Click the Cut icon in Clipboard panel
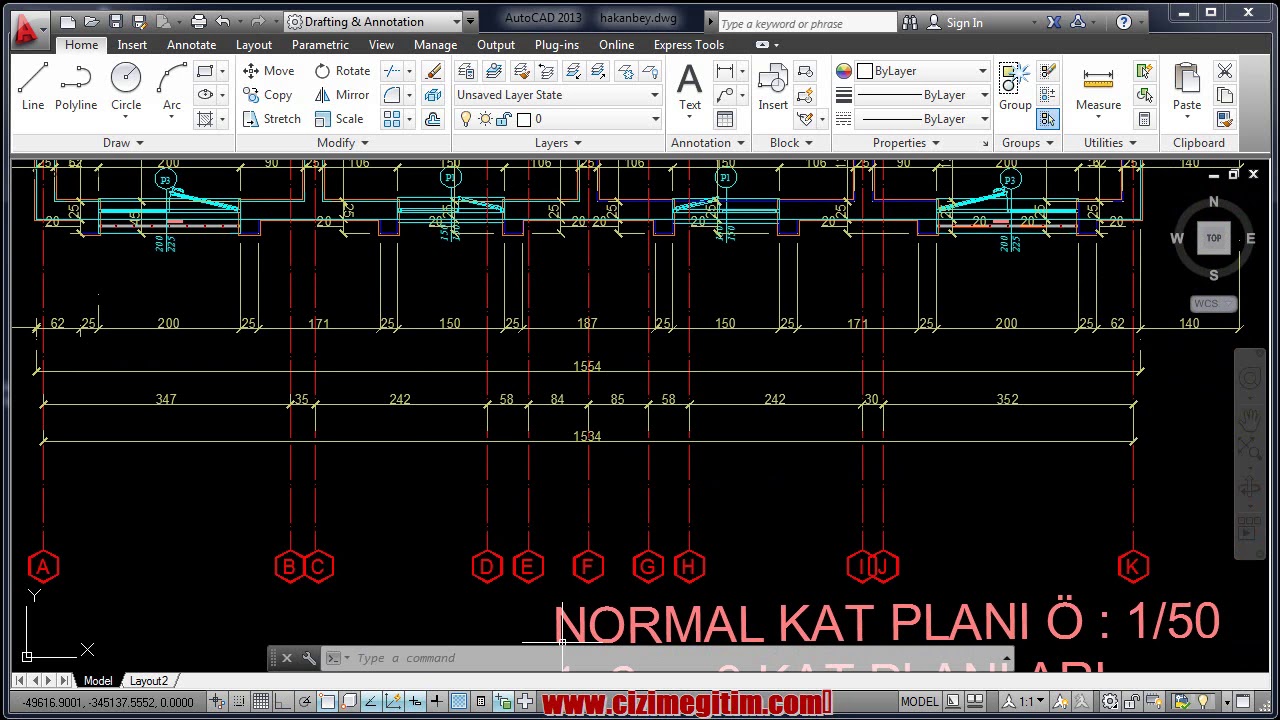Screen dimensions: 1280x720 pos(1225,71)
